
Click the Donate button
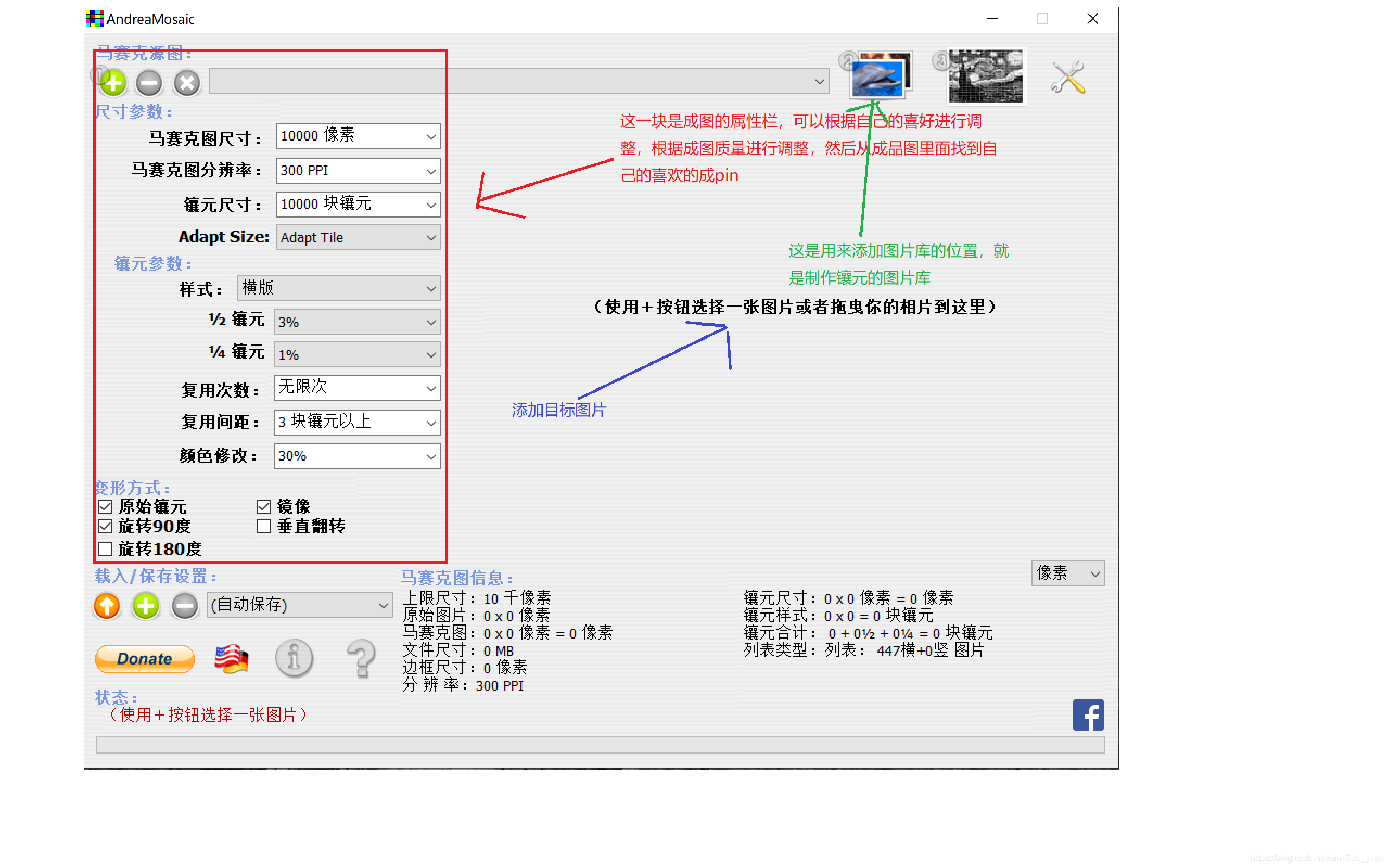[145, 659]
